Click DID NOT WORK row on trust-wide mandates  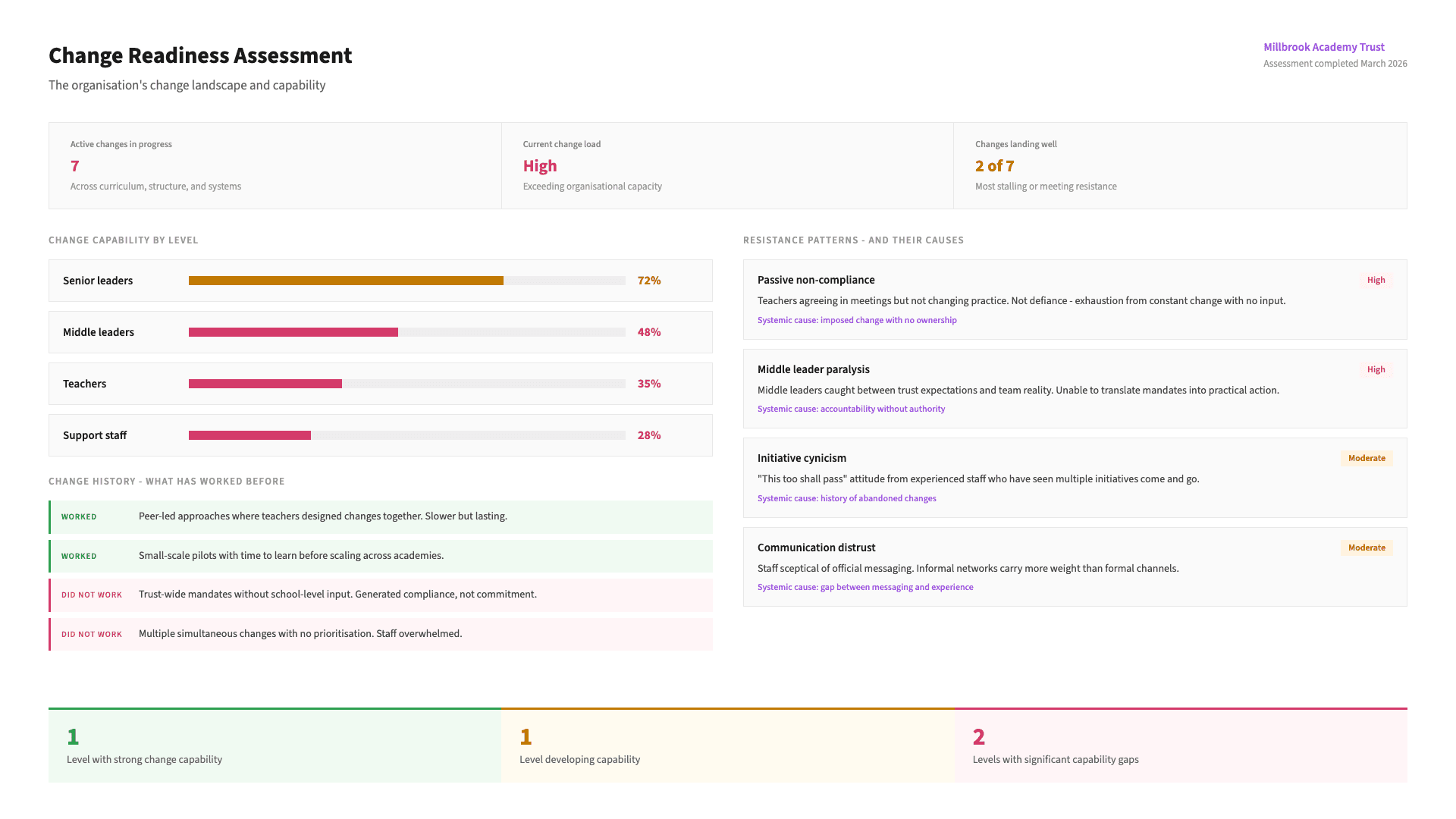point(381,595)
